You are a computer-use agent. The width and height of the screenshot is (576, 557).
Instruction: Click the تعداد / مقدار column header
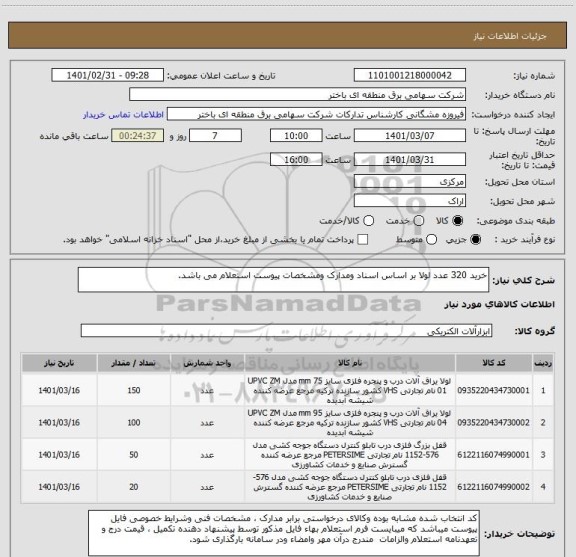click(134, 363)
